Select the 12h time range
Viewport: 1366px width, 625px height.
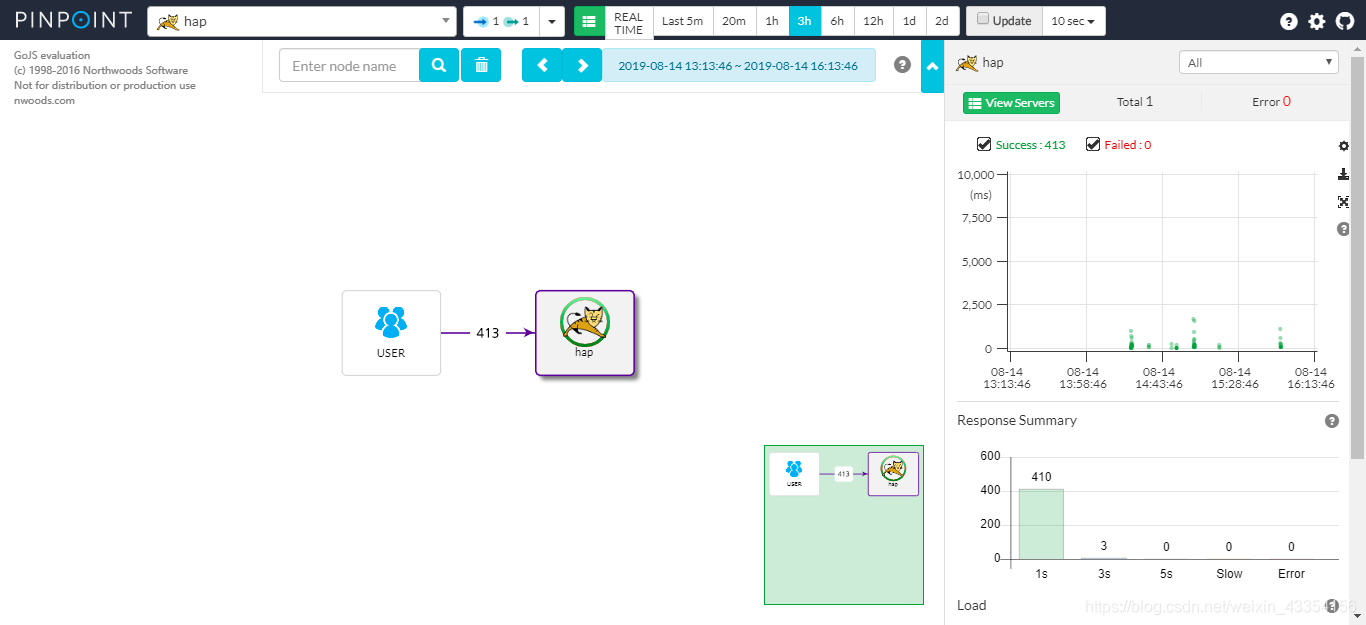[874, 21]
